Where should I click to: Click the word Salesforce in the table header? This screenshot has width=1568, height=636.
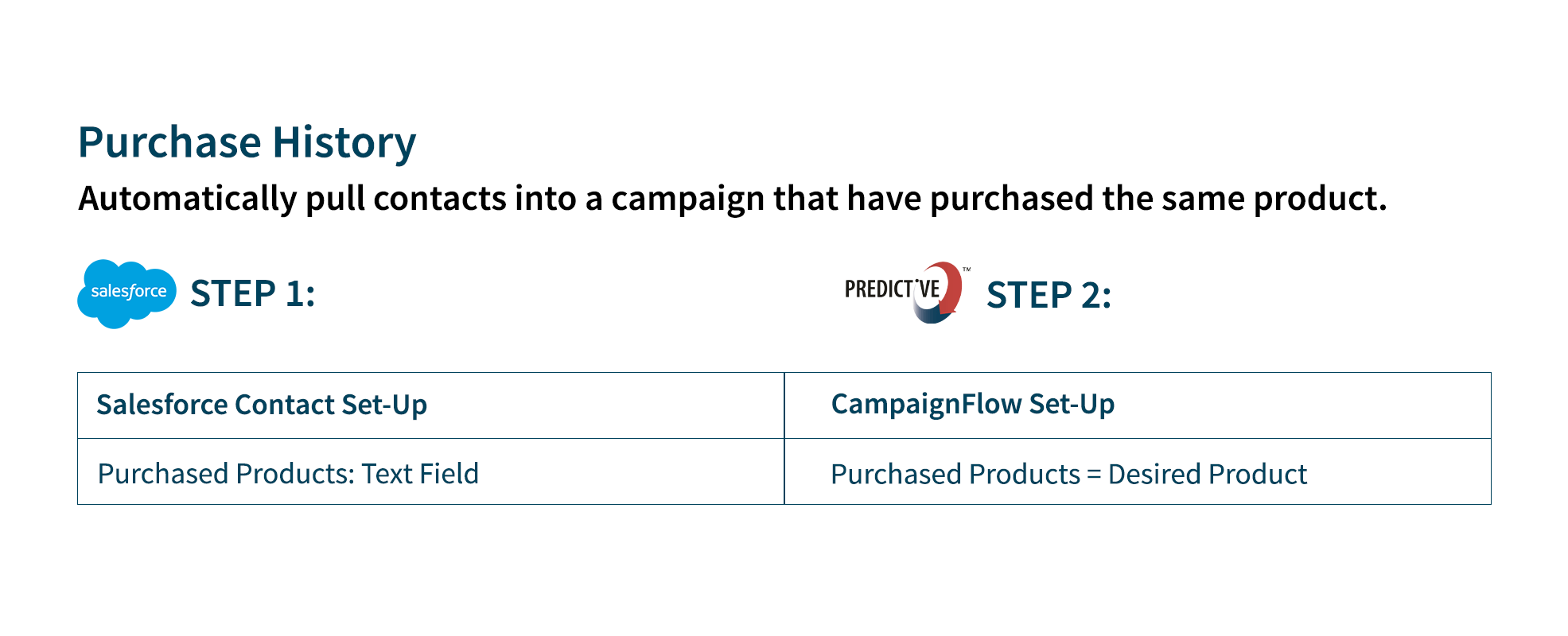point(161,405)
